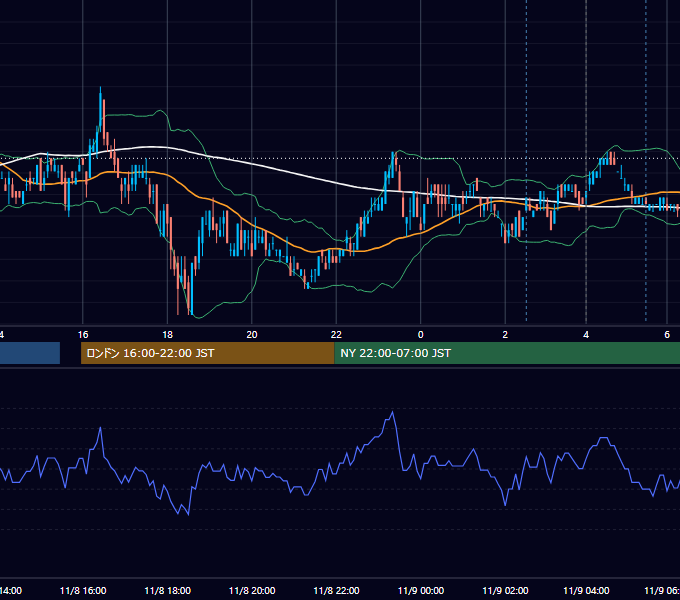The height and width of the screenshot is (600, 680).
Task: Click the '11/9 04:00' label on the lower axis
Action: [586, 590]
